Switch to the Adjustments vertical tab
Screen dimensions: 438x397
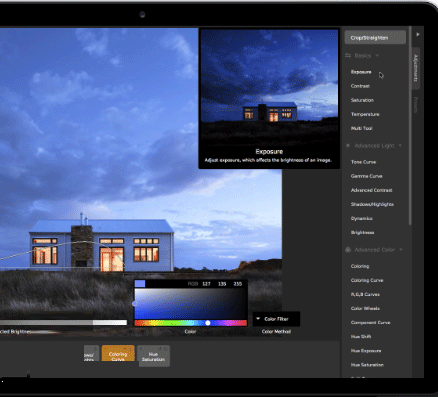[x=416, y=68]
